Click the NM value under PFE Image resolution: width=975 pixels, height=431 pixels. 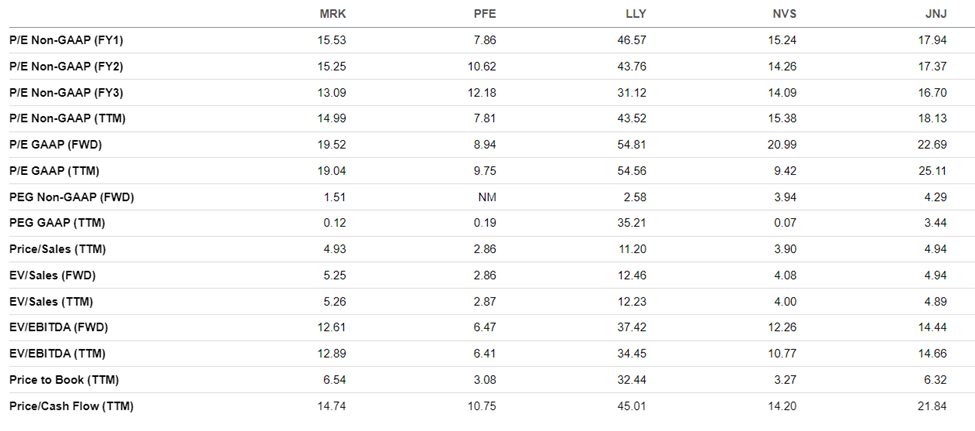tap(488, 197)
